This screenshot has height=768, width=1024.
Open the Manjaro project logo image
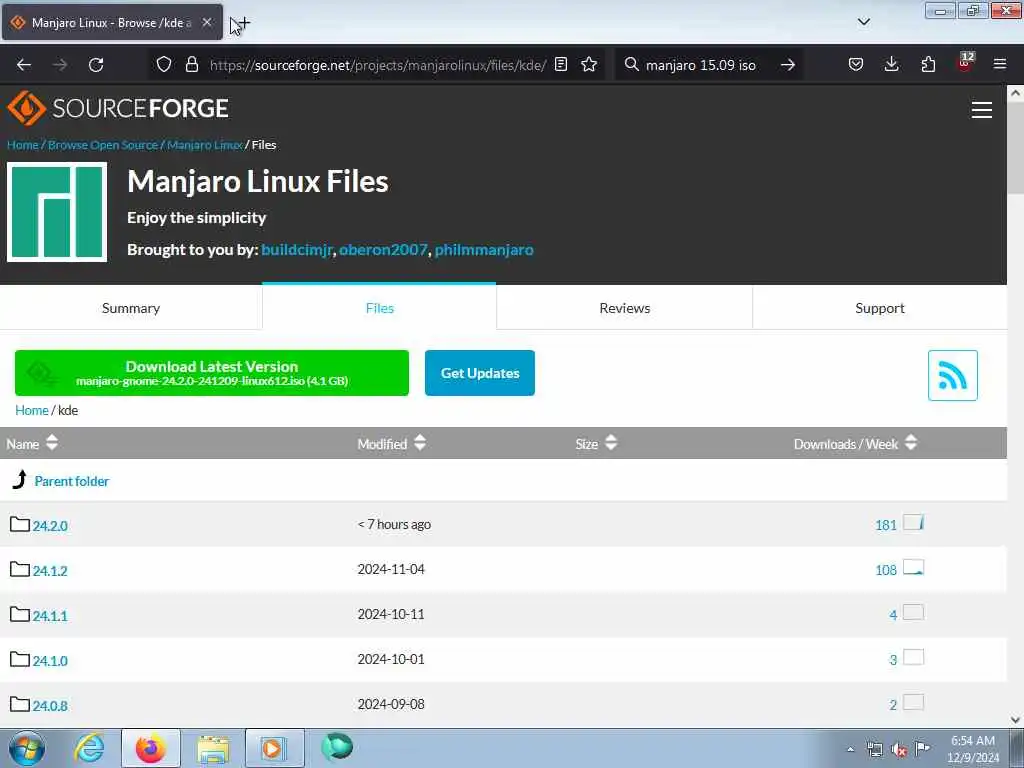57,212
